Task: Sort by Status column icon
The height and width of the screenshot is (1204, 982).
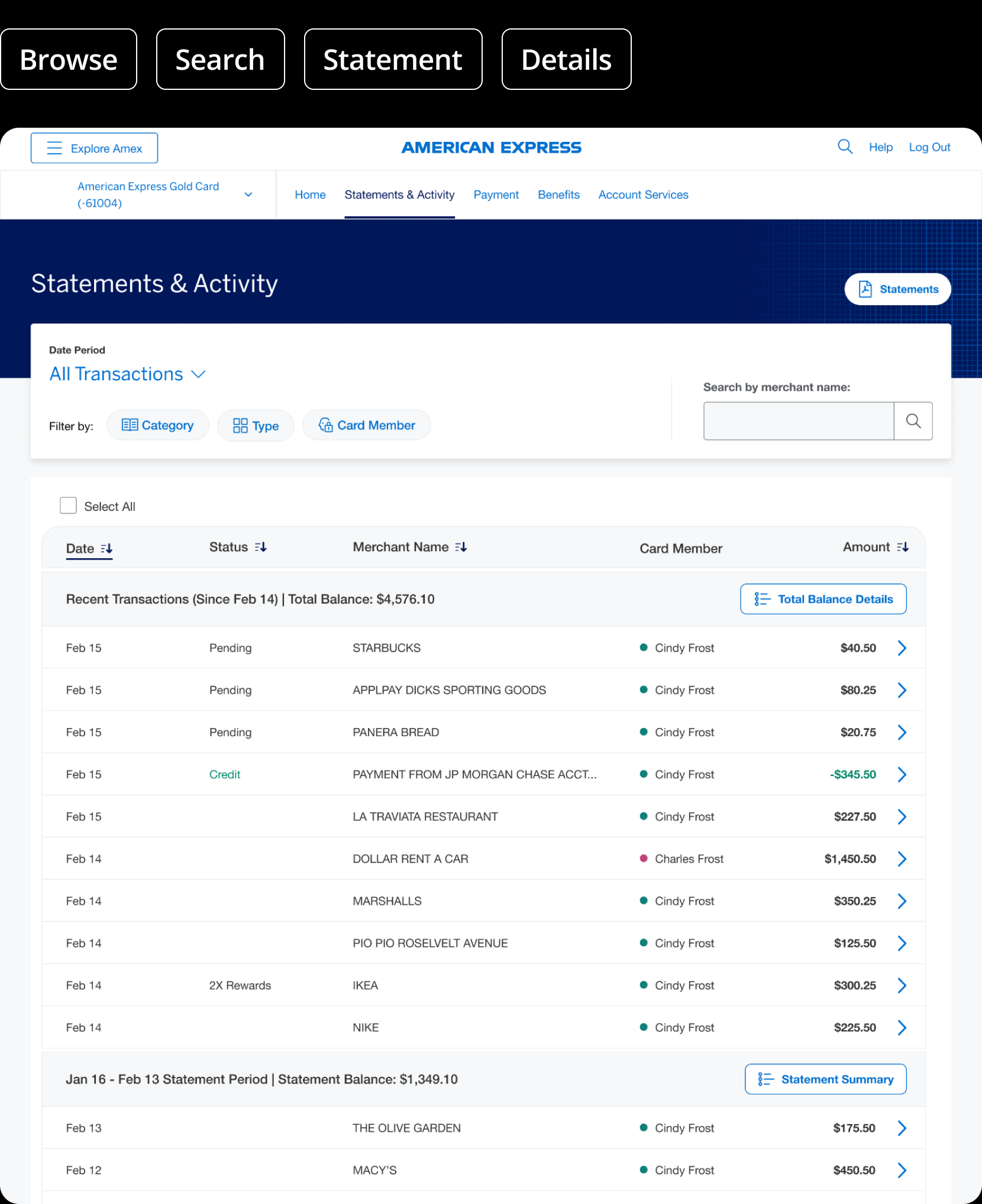Action: (x=261, y=547)
